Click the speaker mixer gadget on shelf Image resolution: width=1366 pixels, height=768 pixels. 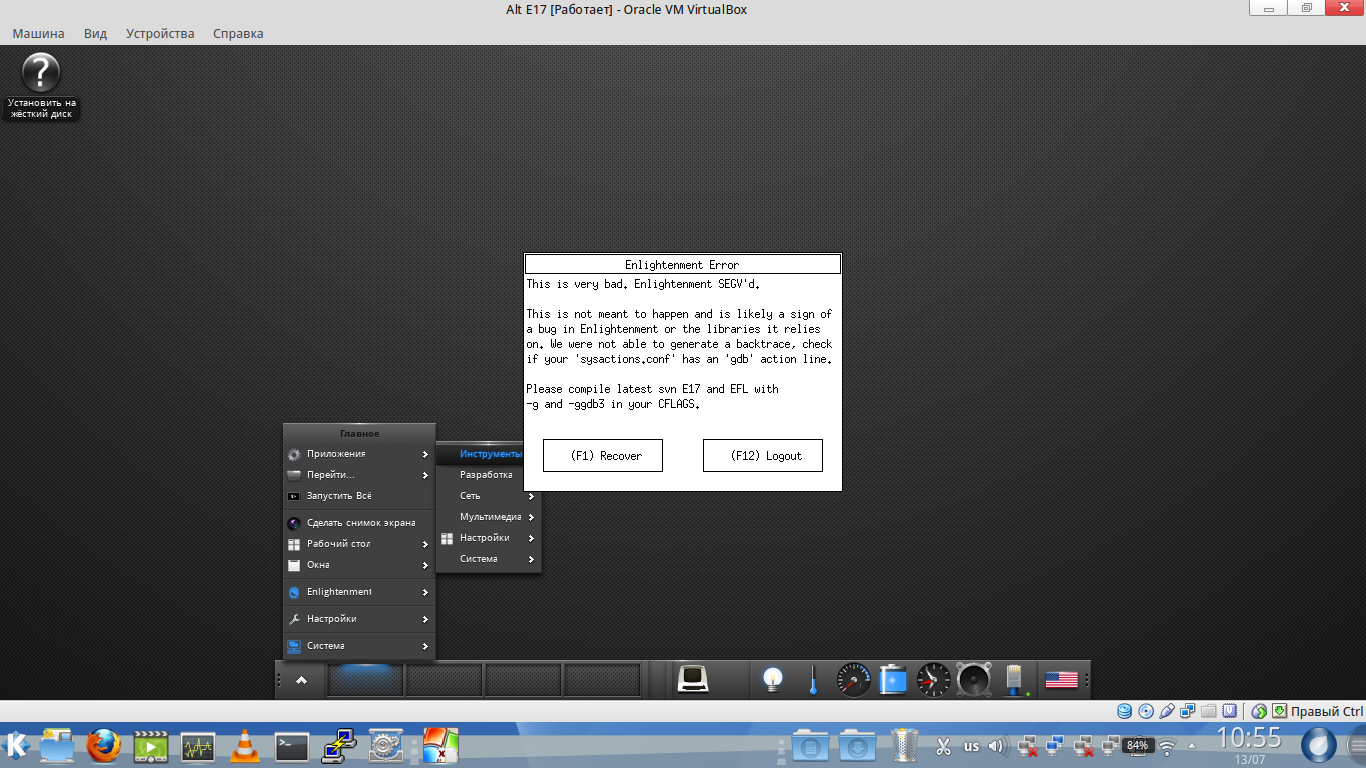[x=973, y=680]
